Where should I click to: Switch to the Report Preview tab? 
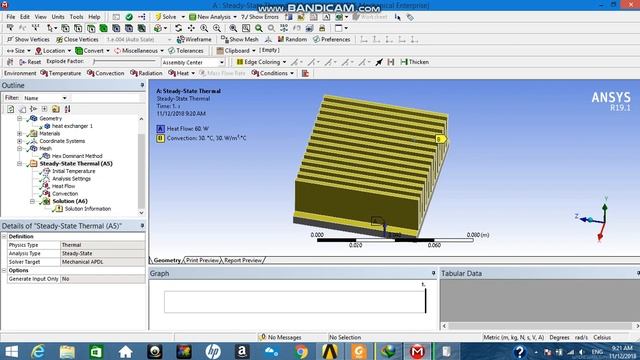point(243,260)
